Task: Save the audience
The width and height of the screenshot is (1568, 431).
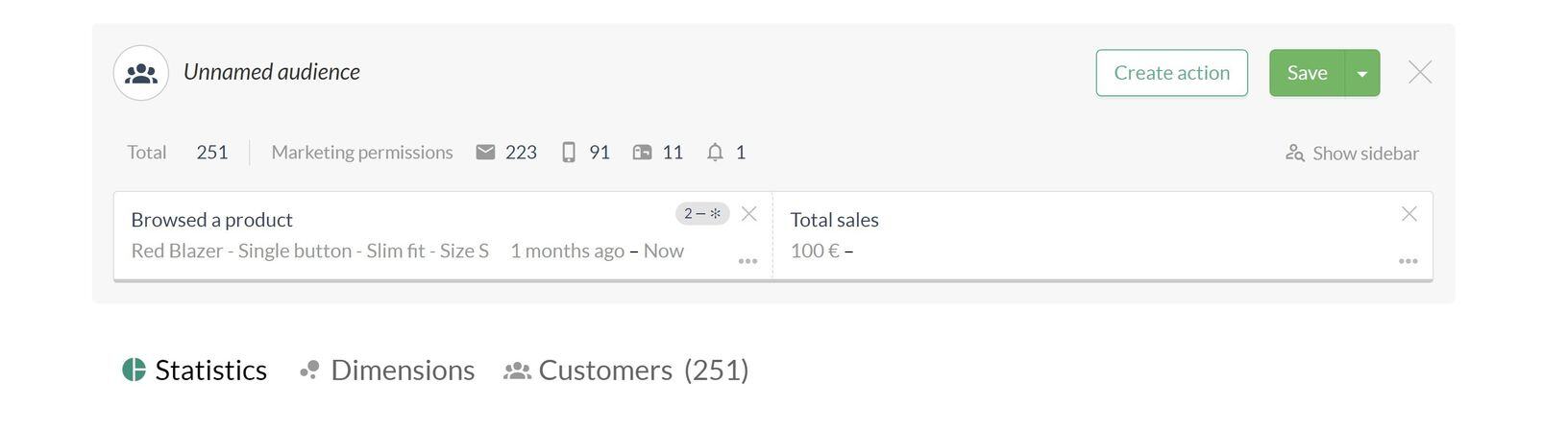Action: click(x=1307, y=74)
